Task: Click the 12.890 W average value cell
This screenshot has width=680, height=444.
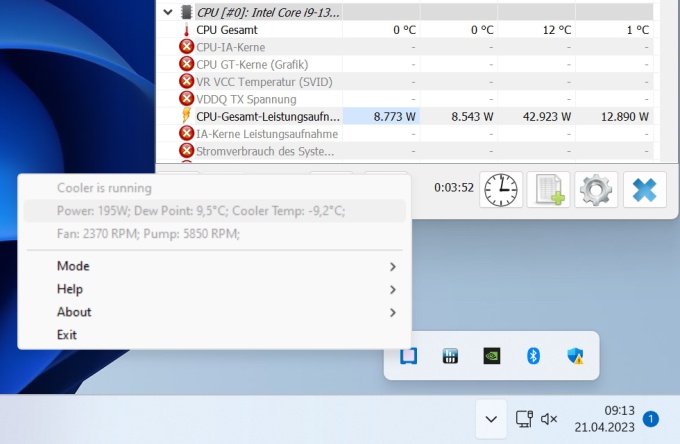Action: pos(615,116)
